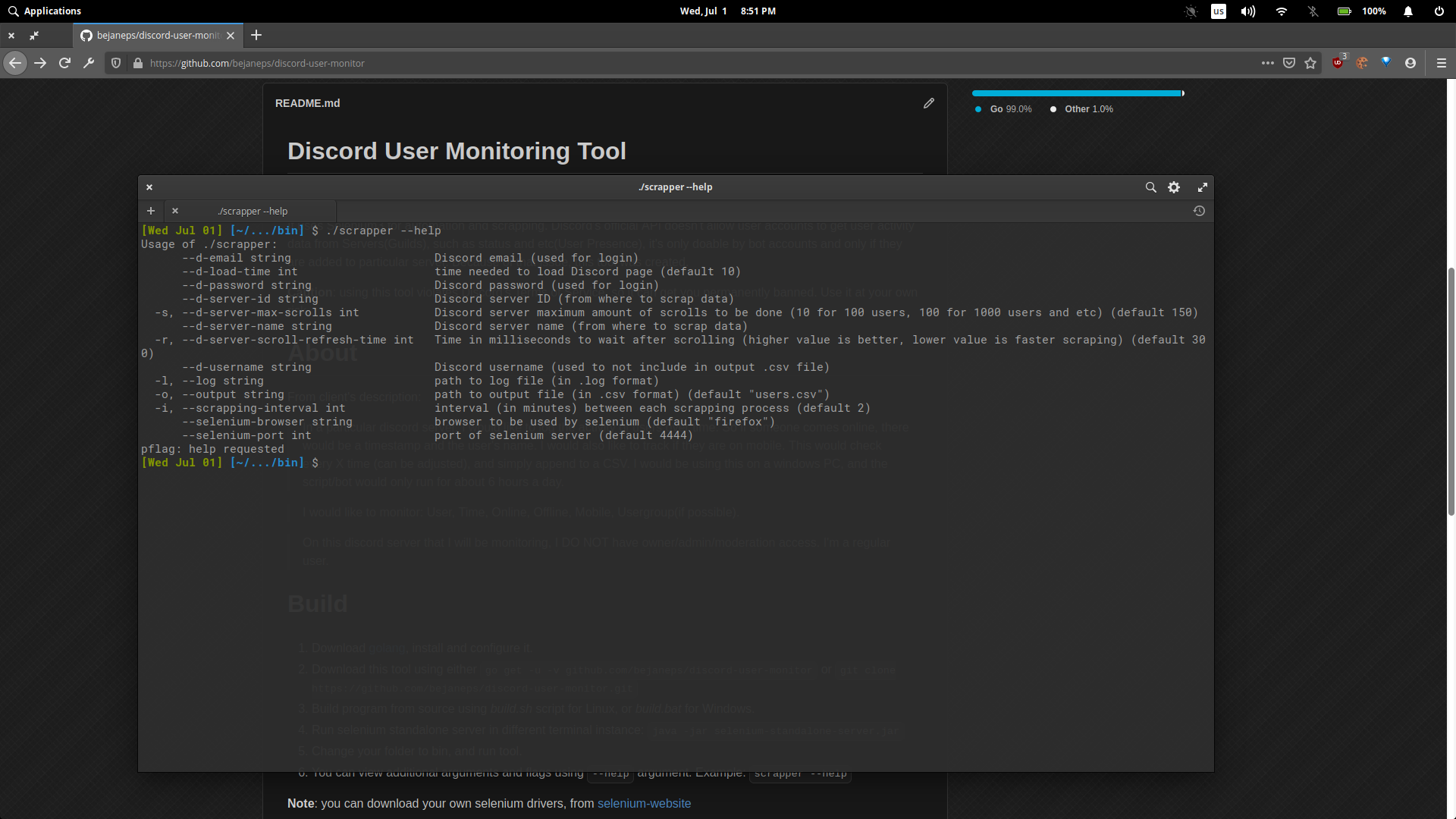Click the Other 1.0% language label

point(1081,109)
